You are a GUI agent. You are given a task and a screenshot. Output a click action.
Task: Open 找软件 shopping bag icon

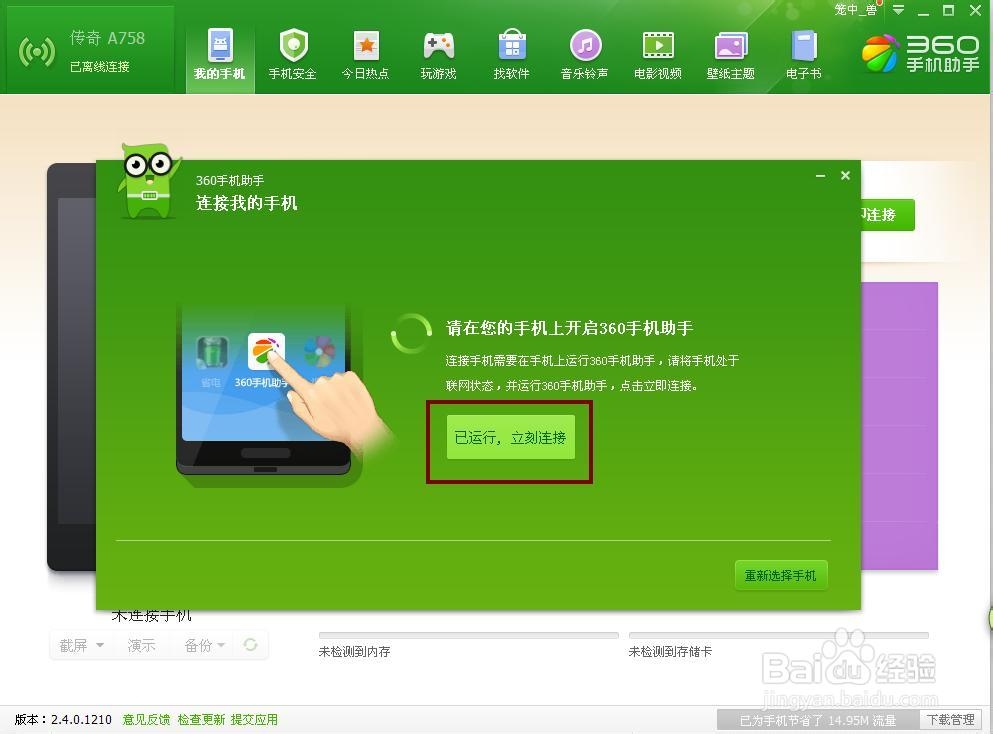click(x=512, y=46)
